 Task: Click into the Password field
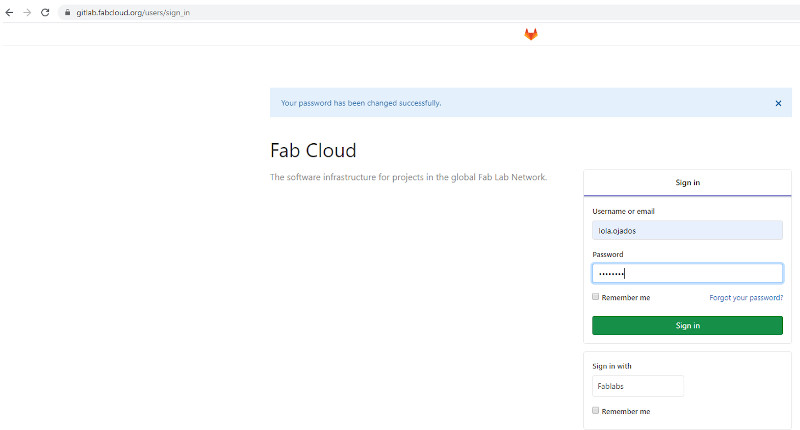pyautogui.click(x=687, y=273)
